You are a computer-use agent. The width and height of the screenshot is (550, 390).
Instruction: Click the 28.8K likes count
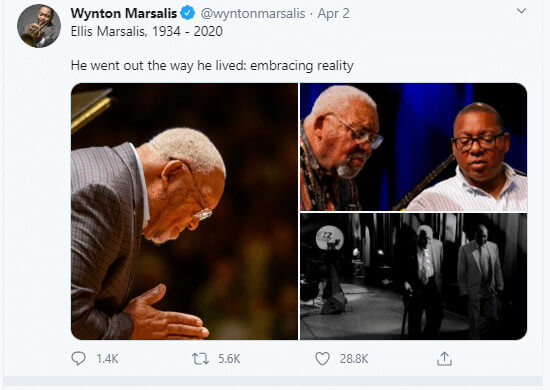coord(354,359)
